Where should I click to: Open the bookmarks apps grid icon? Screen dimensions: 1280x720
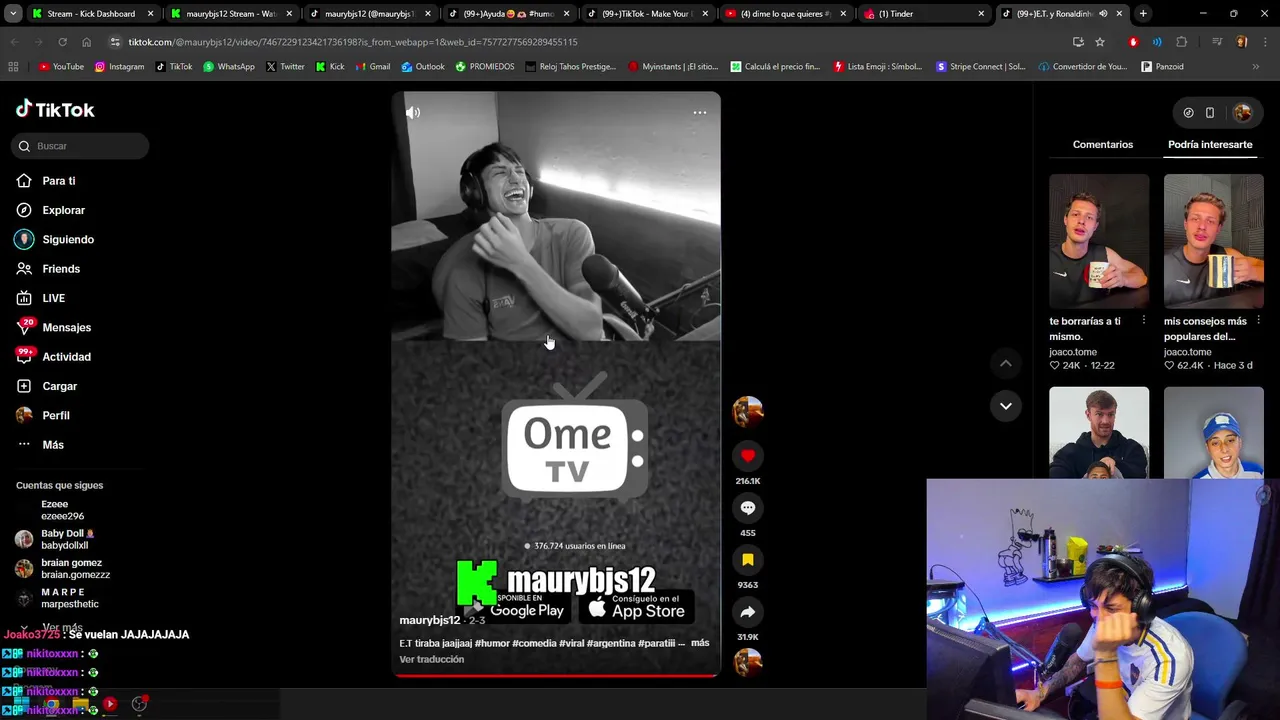pyautogui.click(x=13, y=67)
